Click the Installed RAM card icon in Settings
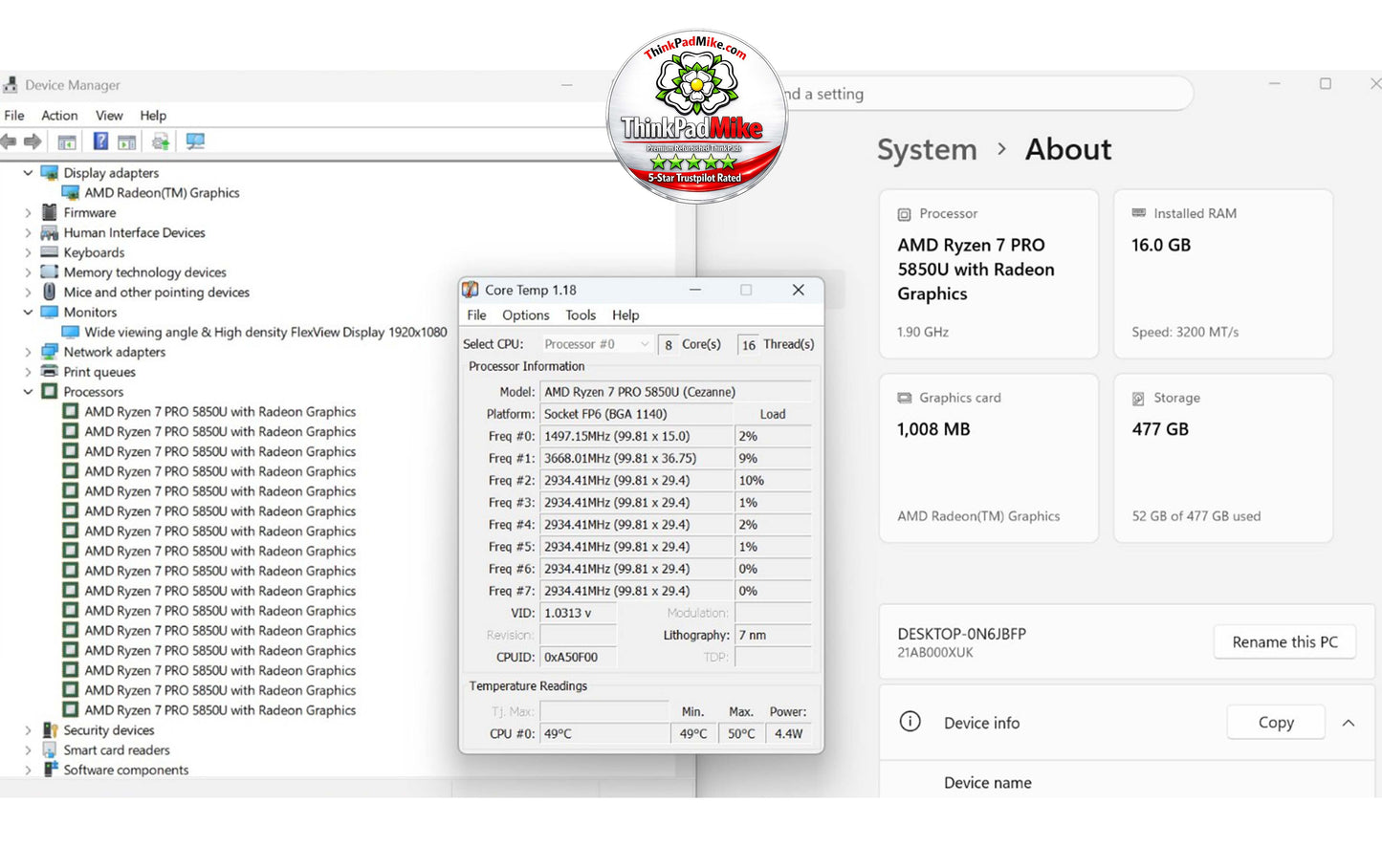 (1138, 213)
